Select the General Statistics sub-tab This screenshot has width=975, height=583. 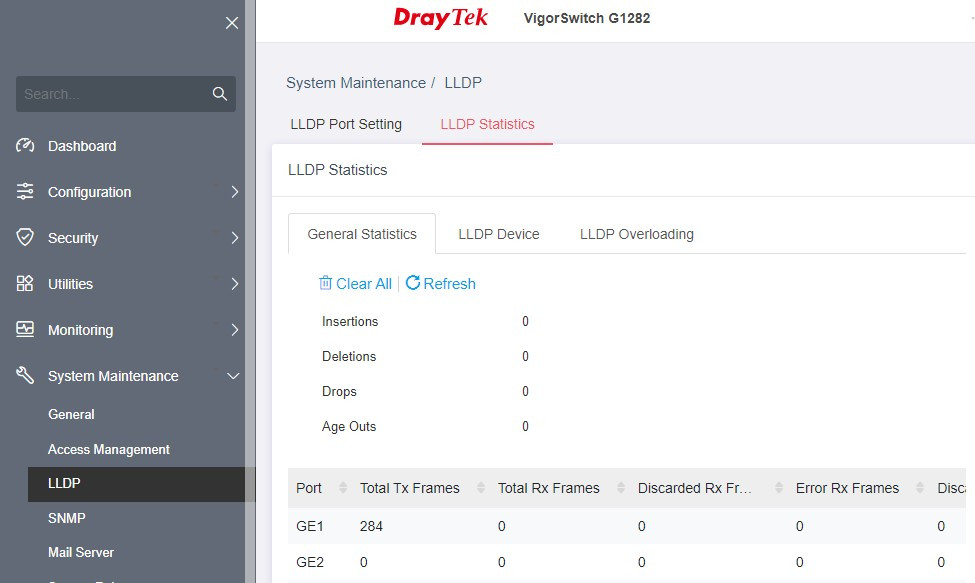[x=362, y=234]
